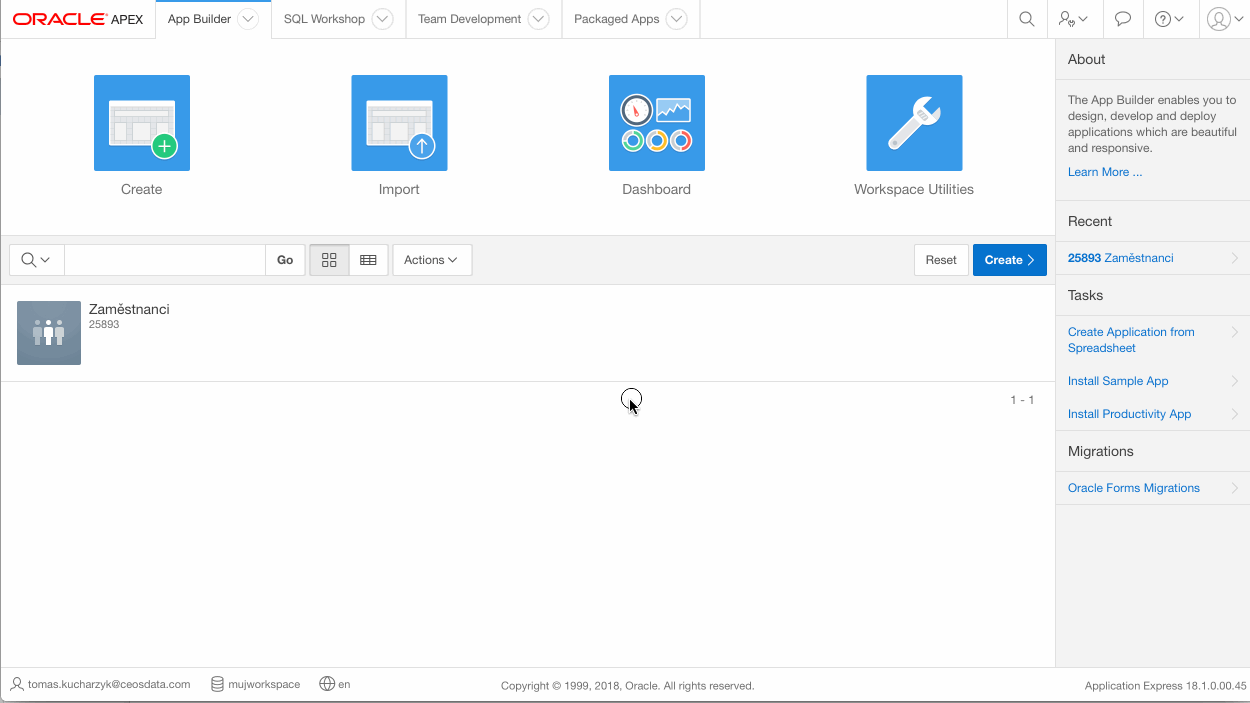Click the Reset button
1250x703 pixels.
point(940,260)
